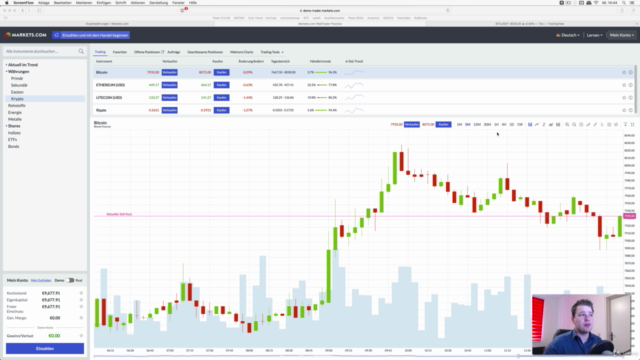
Task: Click the blue Einzahlen button
Action: coord(45,349)
